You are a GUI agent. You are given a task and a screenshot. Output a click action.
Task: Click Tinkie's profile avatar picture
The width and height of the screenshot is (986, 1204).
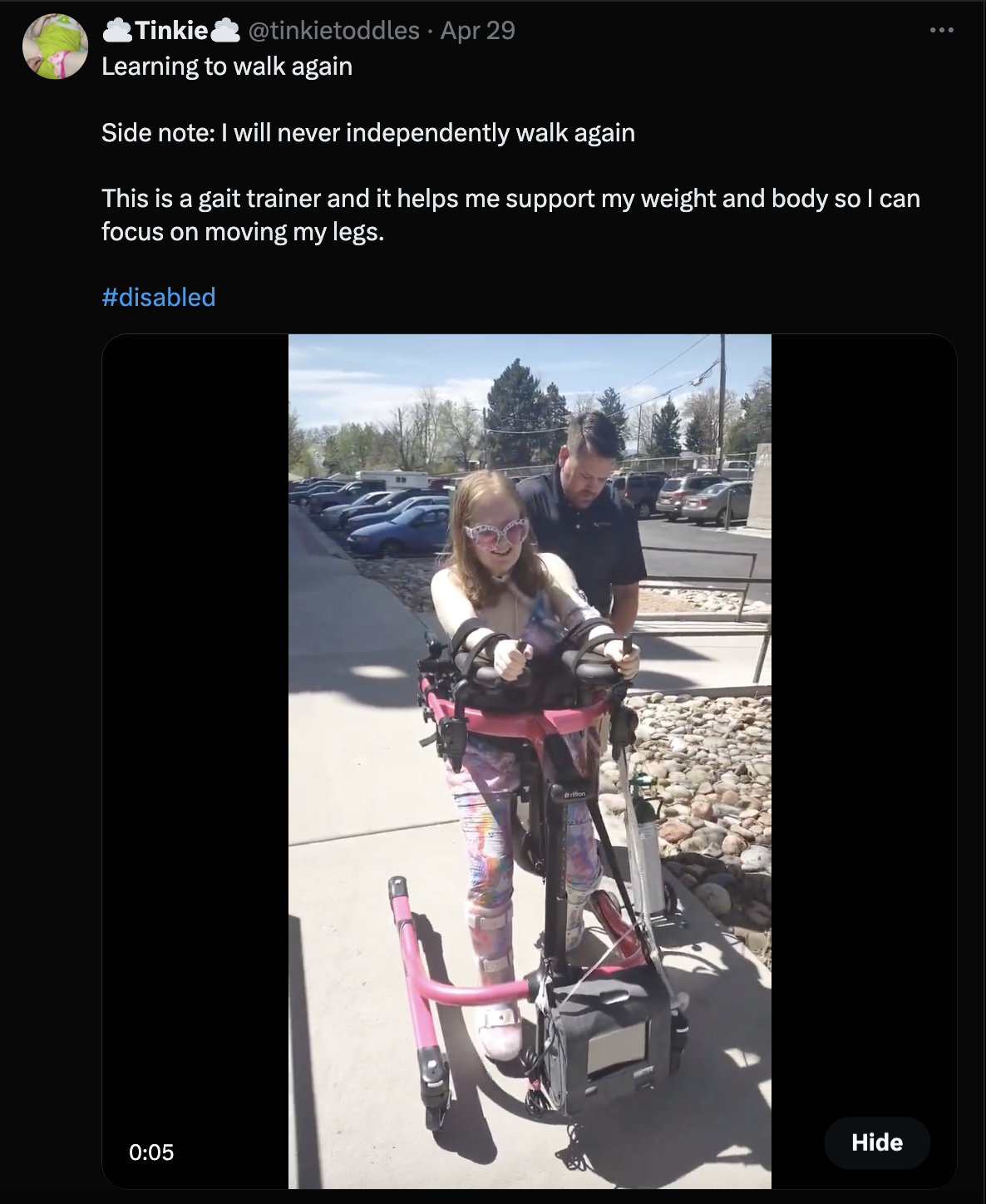pyautogui.click(x=55, y=47)
